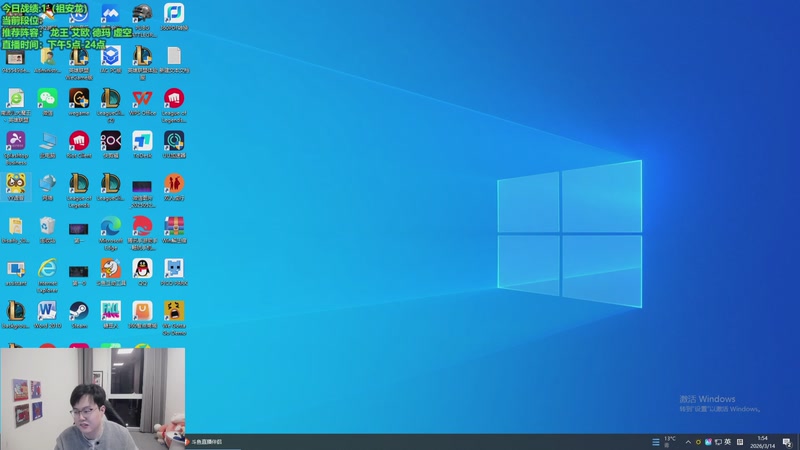Launch the orange two-figures game icon
800x450 pixels.
tap(174, 184)
